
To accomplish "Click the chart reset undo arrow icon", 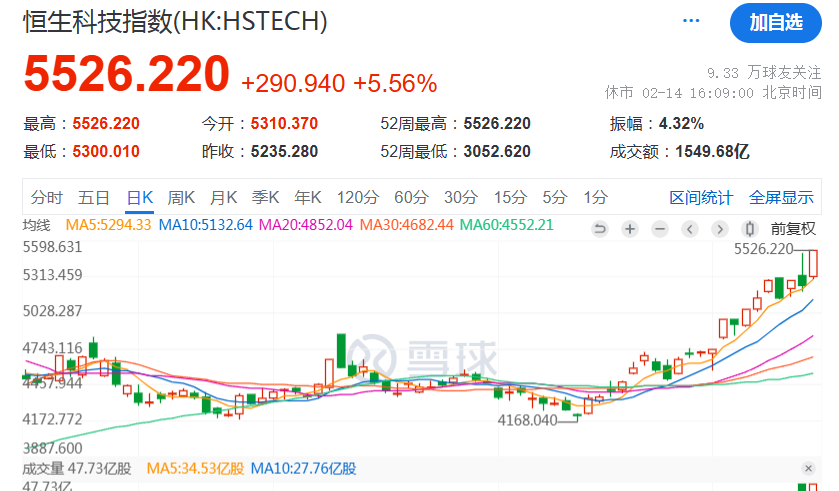I will (600, 229).
